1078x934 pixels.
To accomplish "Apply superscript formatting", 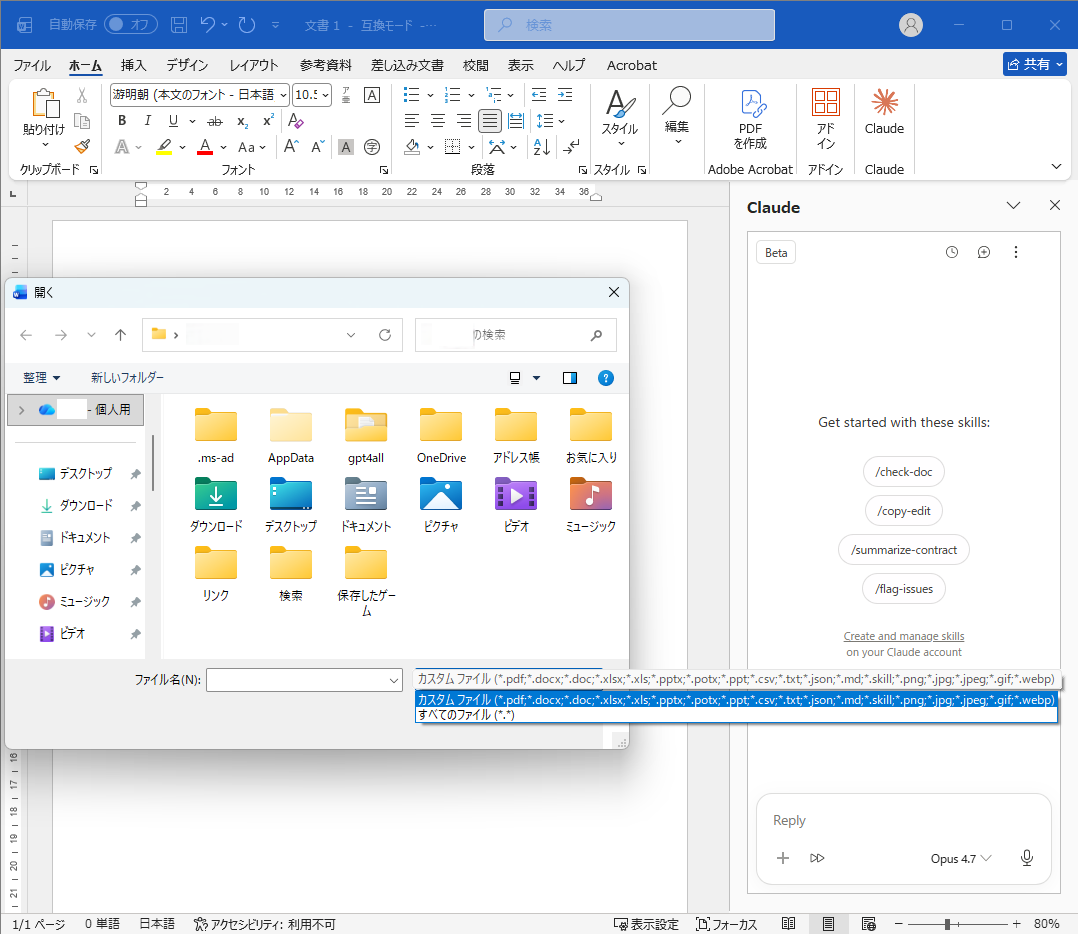I will [268, 121].
